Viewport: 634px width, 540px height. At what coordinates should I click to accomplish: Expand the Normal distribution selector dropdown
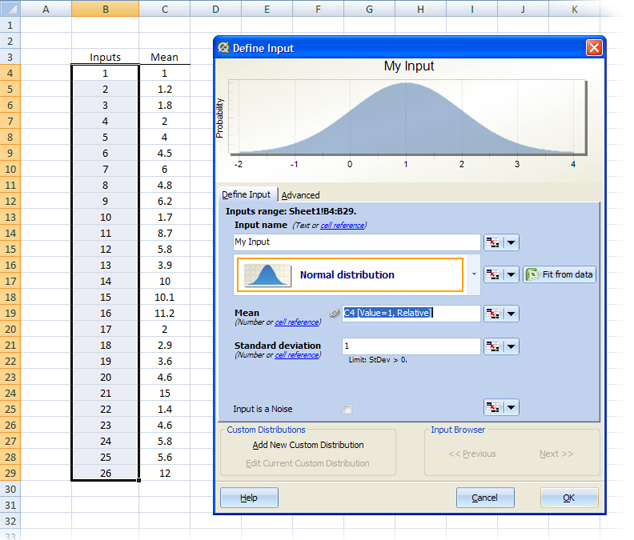tap(472, 274)
